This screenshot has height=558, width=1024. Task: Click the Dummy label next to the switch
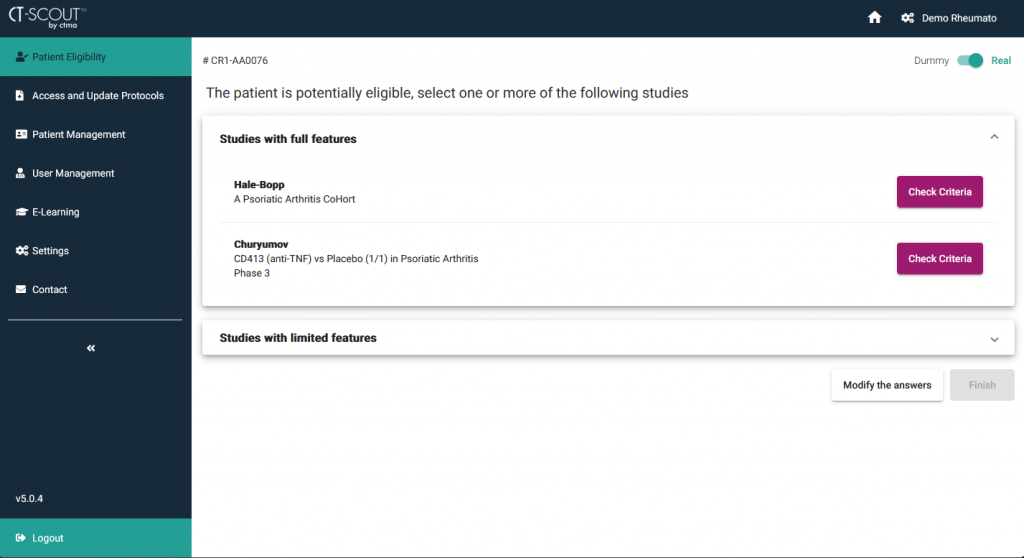pos(931,60)
